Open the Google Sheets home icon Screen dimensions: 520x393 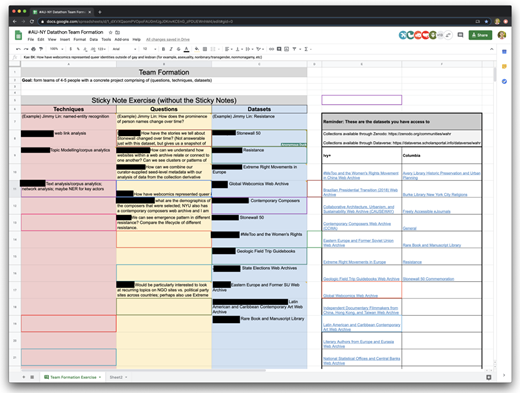(x=18, y=35)
